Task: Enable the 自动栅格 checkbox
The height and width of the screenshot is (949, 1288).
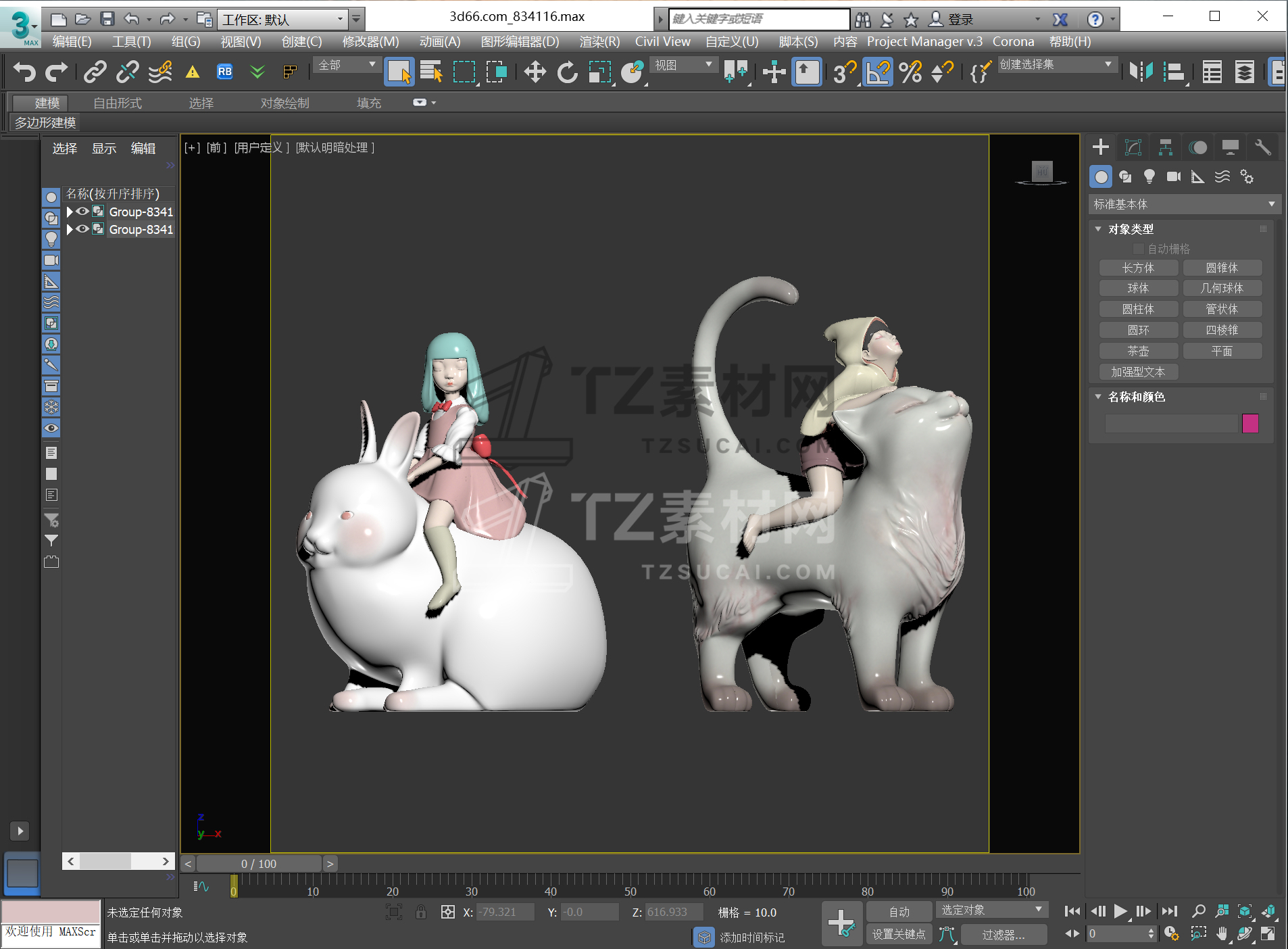Action: [x=1139, y=249]
